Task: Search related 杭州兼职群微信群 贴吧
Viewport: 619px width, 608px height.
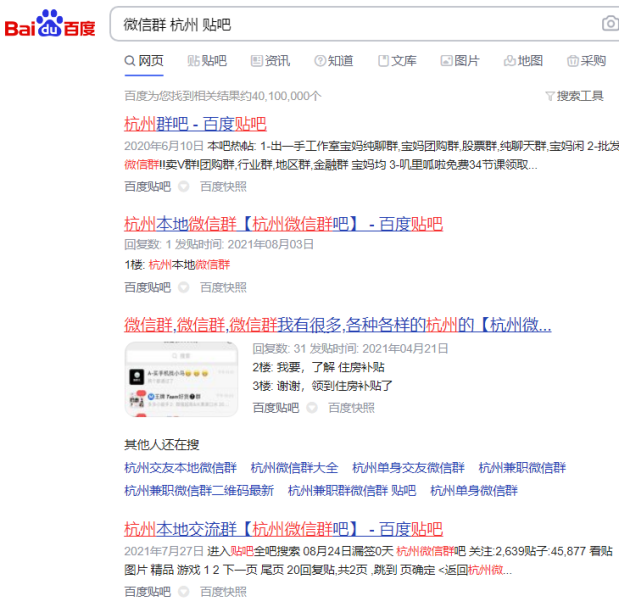Action: 352,491
